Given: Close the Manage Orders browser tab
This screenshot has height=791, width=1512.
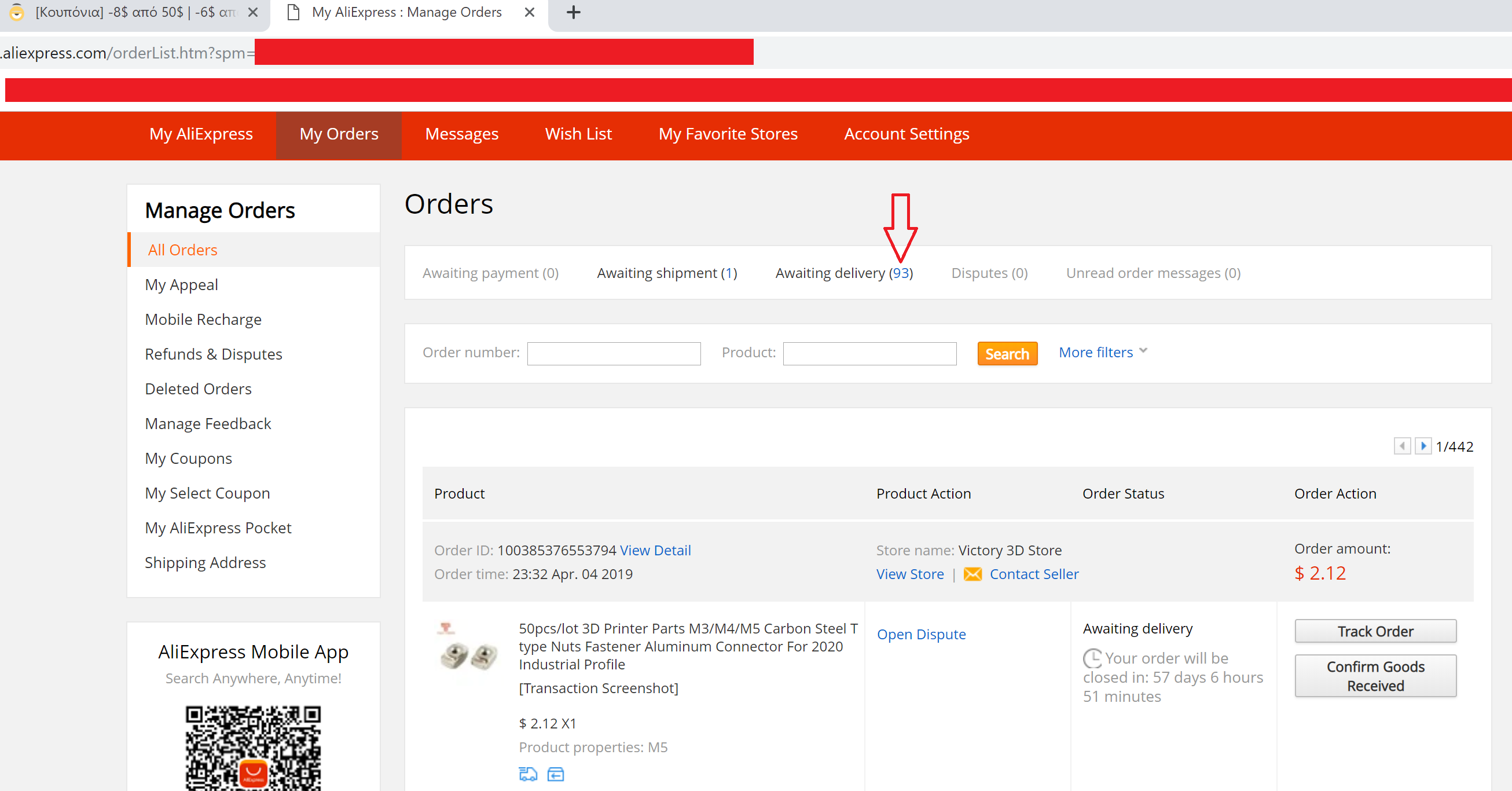Looking at the screenshot, I should point(530,12).
